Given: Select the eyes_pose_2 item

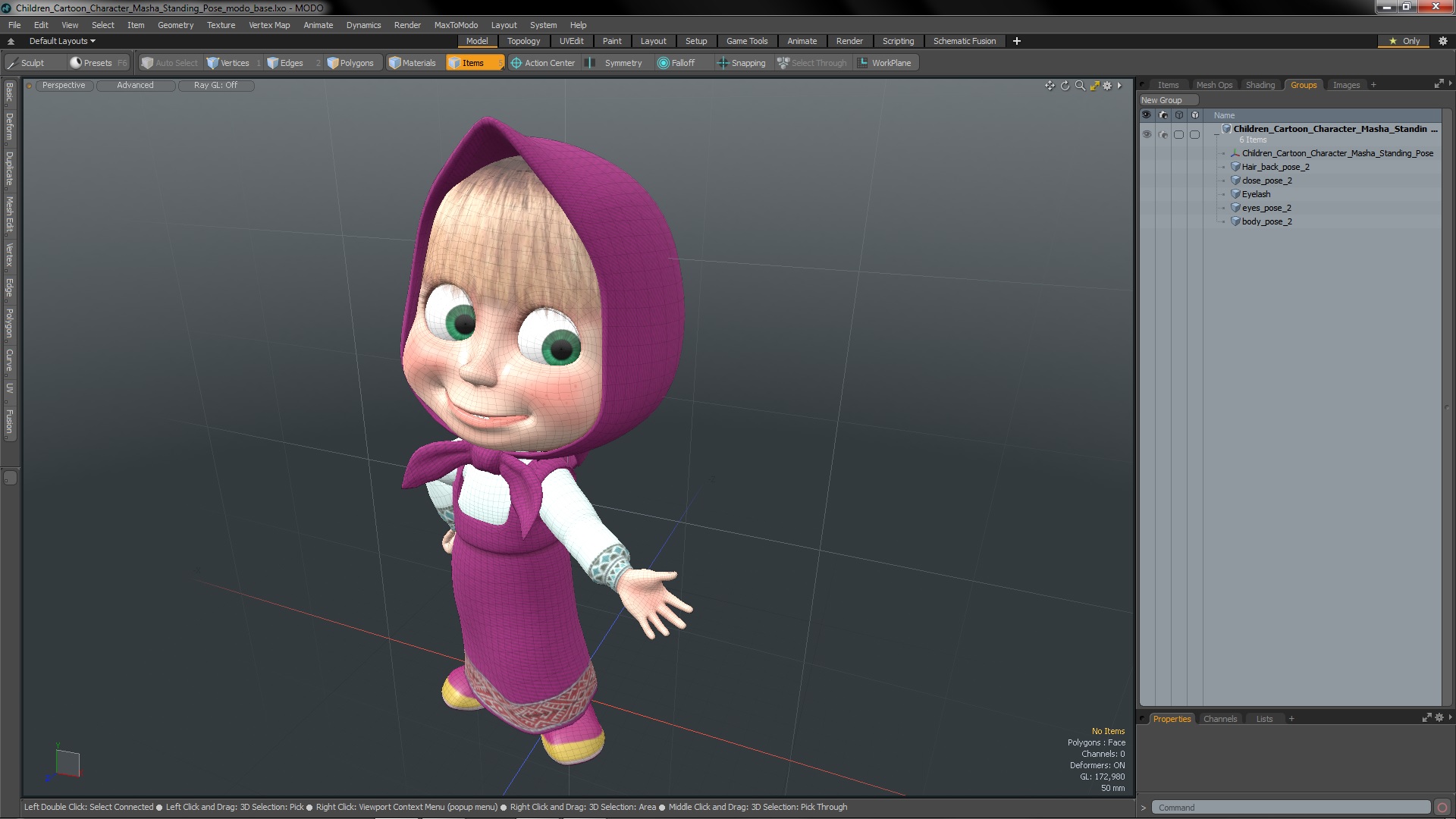Looking at the screenshot, I should click(1266, 208).
